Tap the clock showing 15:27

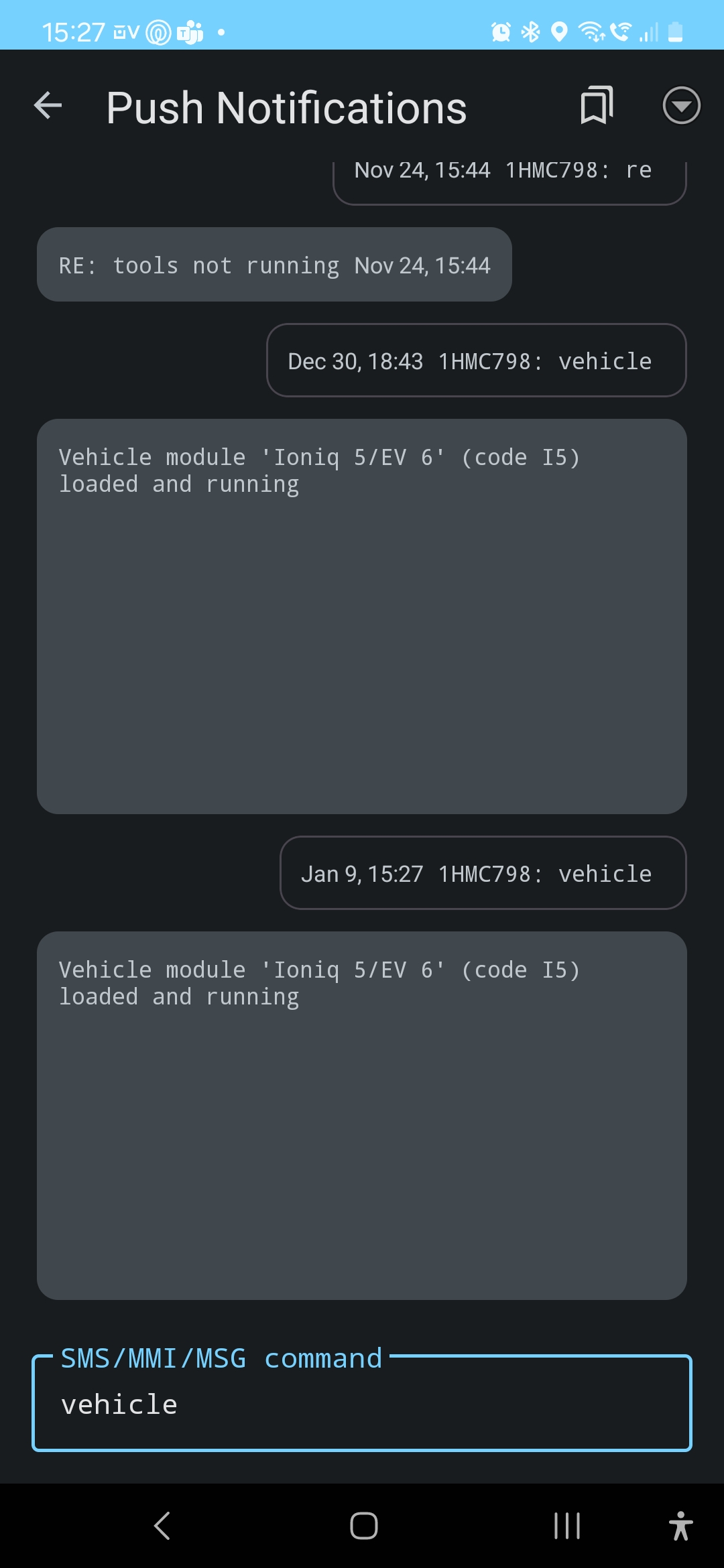(73, 32)
